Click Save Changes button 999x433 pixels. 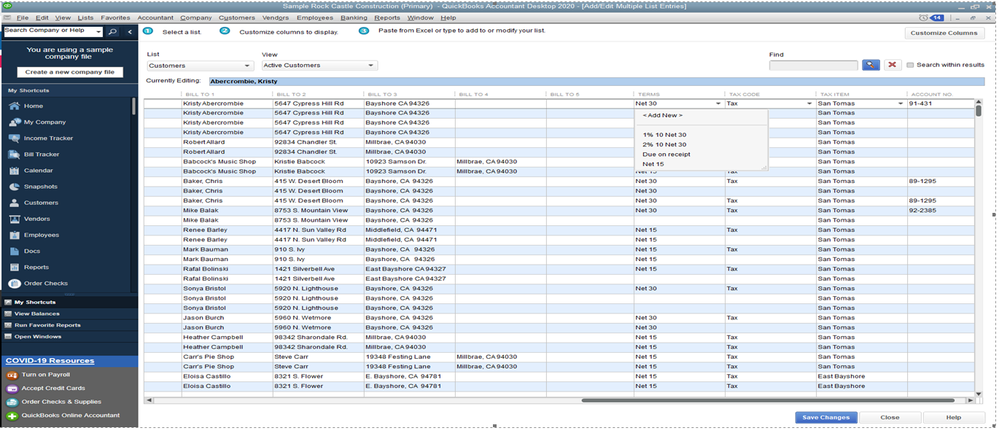click(826, 418)
